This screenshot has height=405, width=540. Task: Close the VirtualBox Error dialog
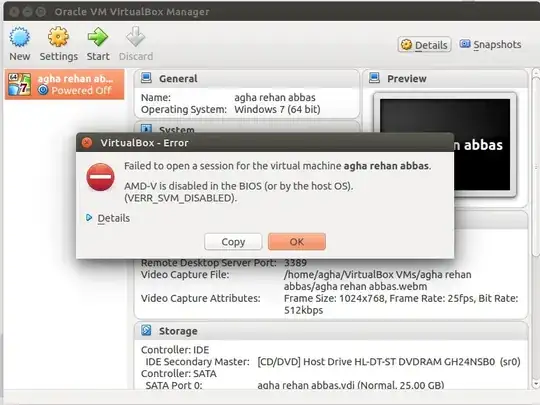(87, 143)
